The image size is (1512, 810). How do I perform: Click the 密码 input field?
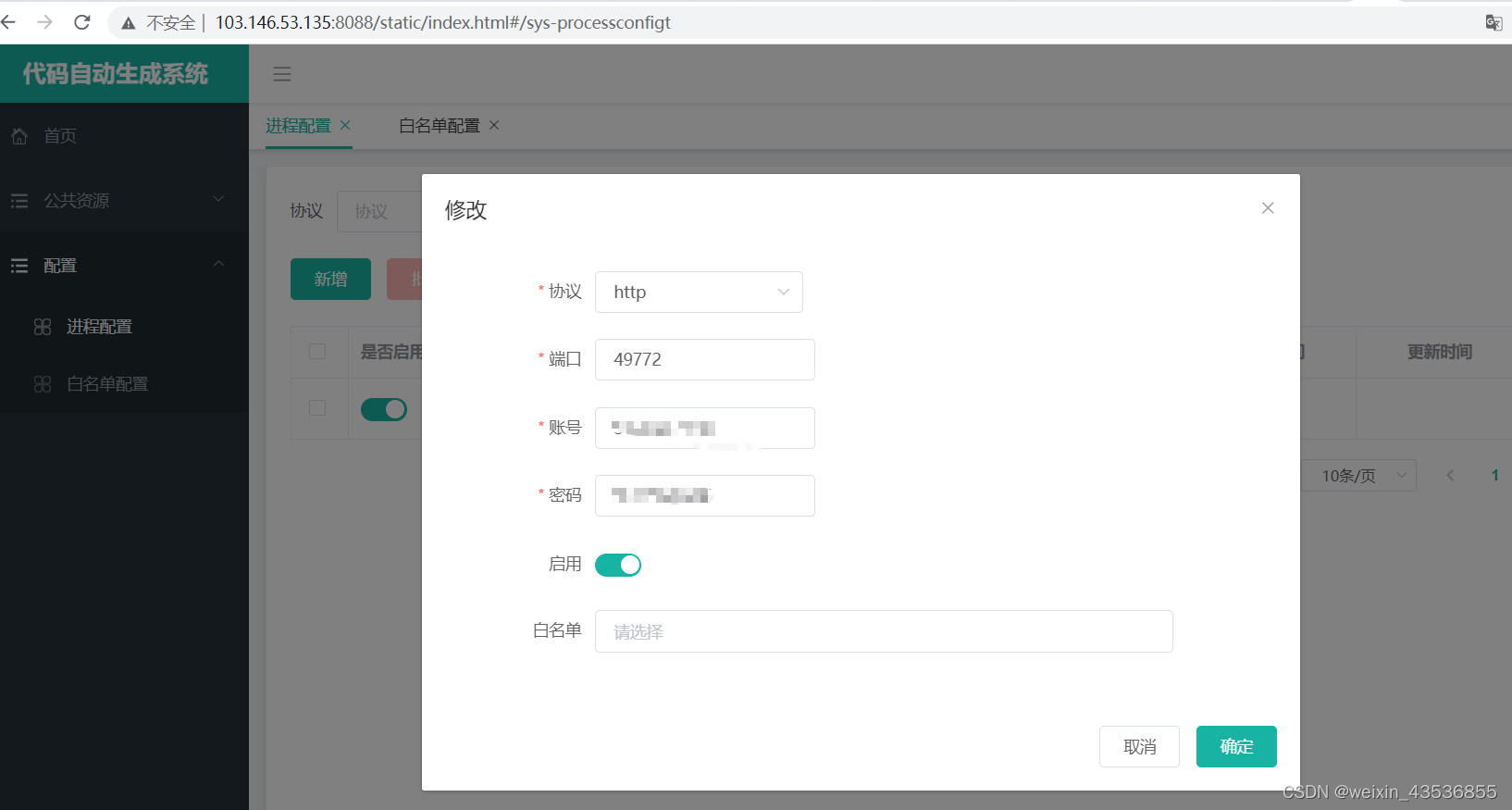(705, 495)
